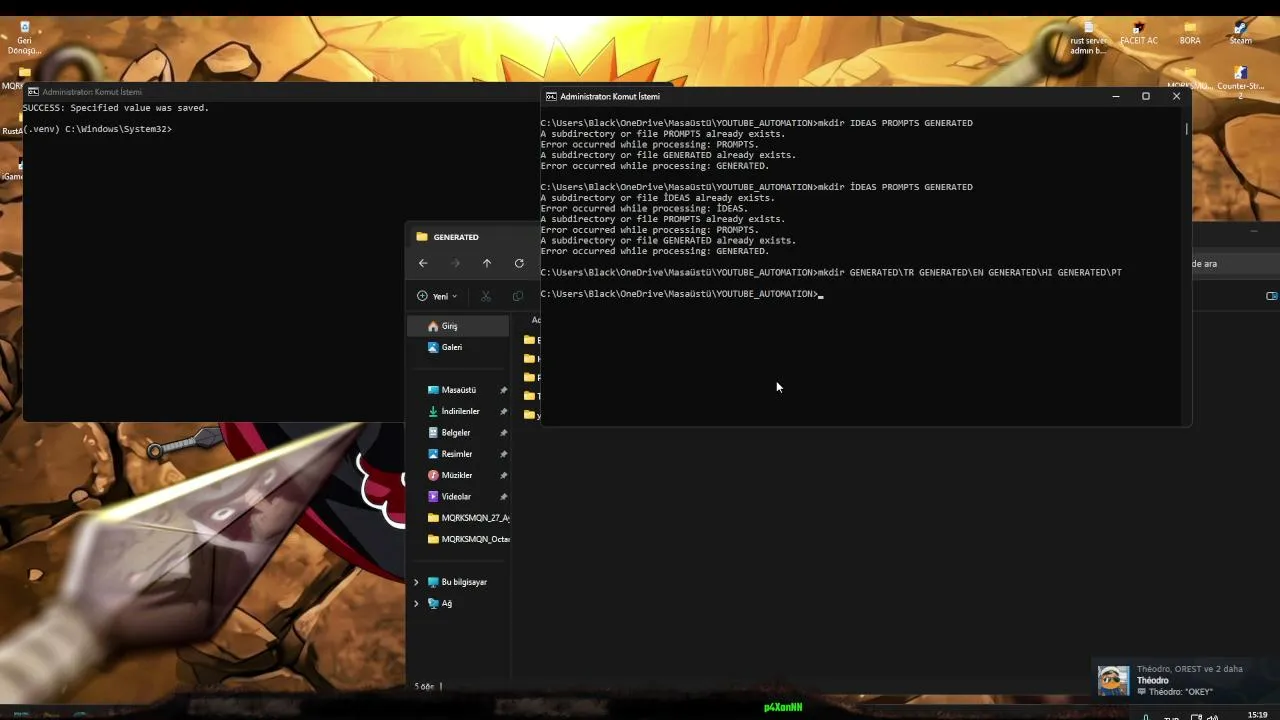Screen dimensions: 1280x720
Task: Select Bu bilgisayar in the sidebar
Action: click(x=457, y=582)
